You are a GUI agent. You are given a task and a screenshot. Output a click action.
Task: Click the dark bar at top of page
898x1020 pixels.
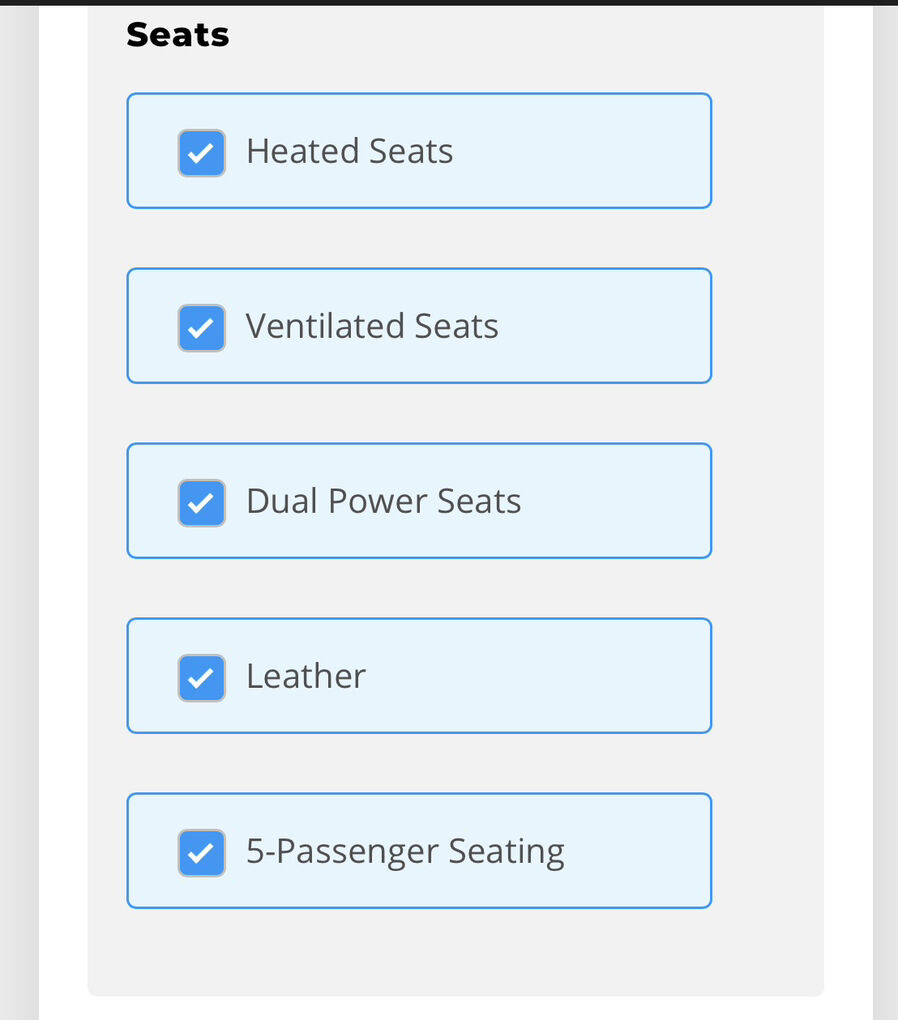pyautogui.click(x=449, y=2)
